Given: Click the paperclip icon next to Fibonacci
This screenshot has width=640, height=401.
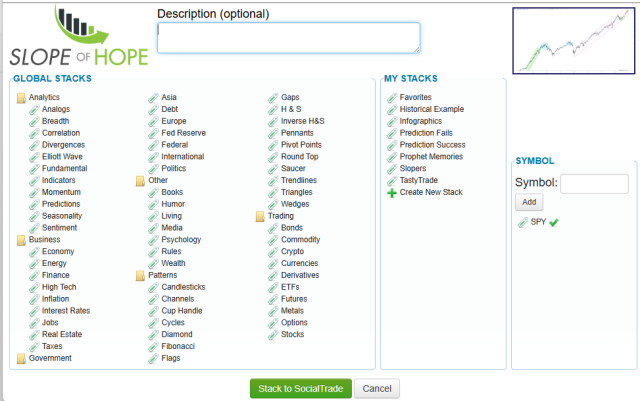Looking at the screenshot, I should pos(153,346).
